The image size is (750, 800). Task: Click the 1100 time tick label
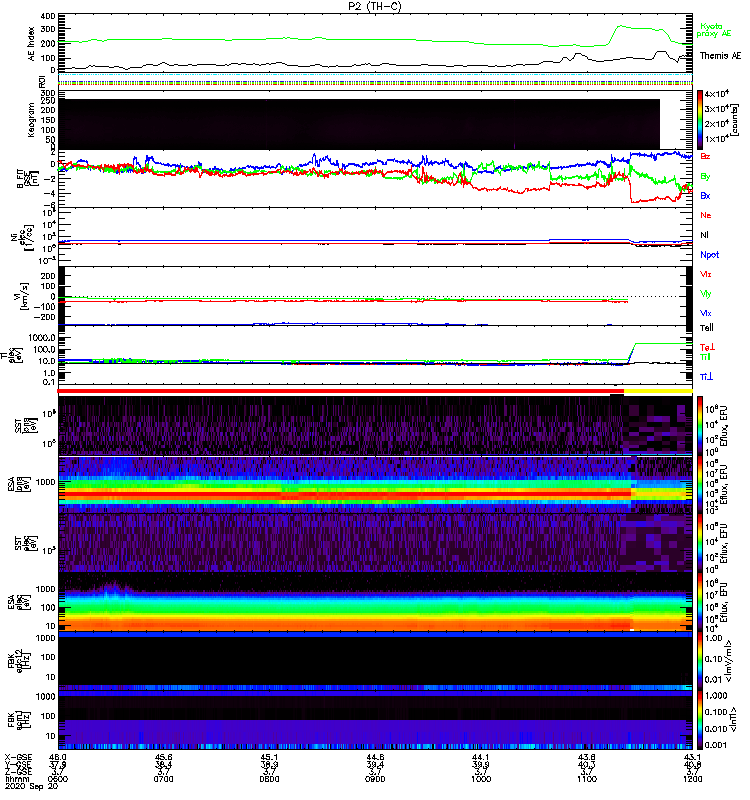coord(587,779)
